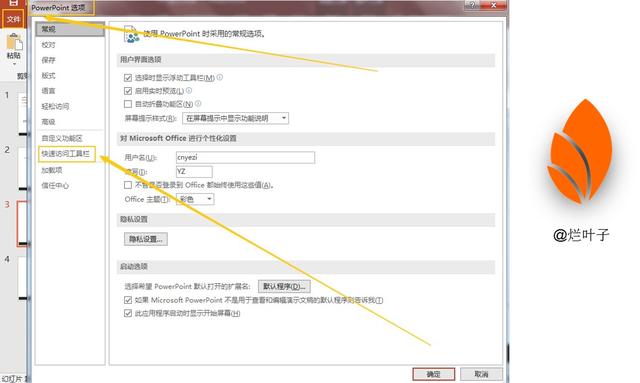Click info icon beside 实时预览 option
Viewport: 640px width, 383px height.
[189, 90]
